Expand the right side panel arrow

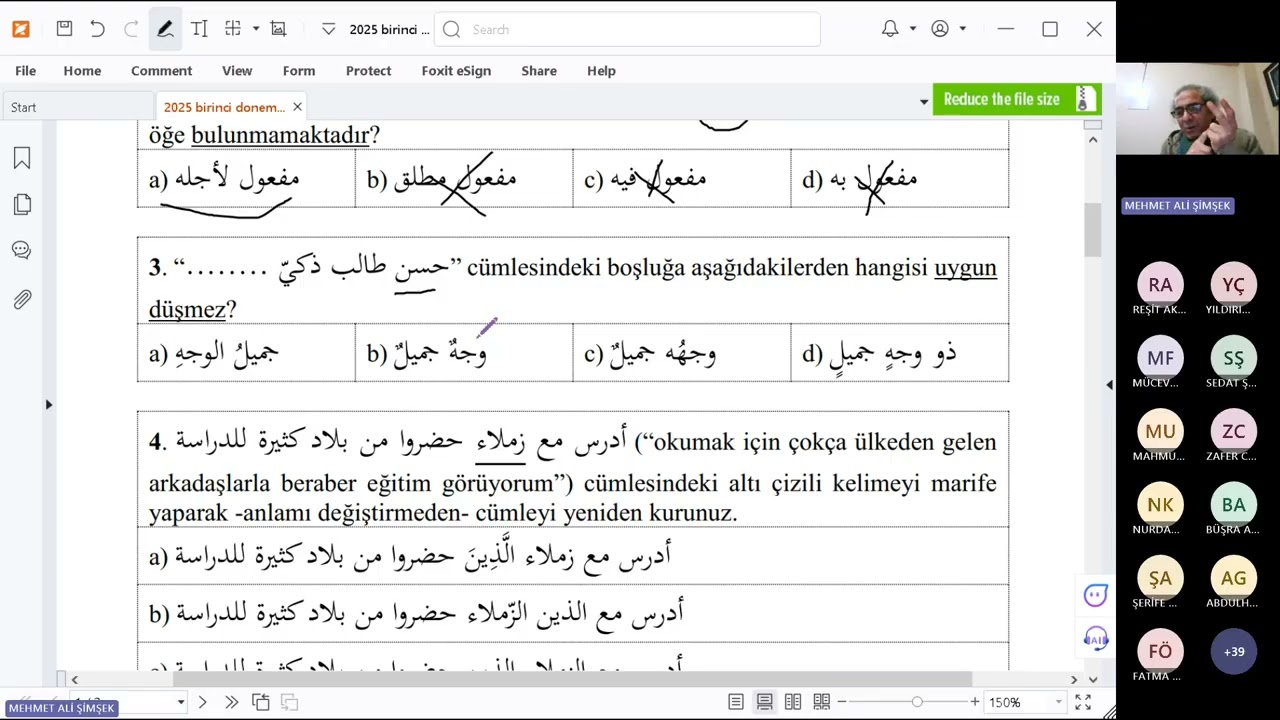click(x=1108, y=384)
